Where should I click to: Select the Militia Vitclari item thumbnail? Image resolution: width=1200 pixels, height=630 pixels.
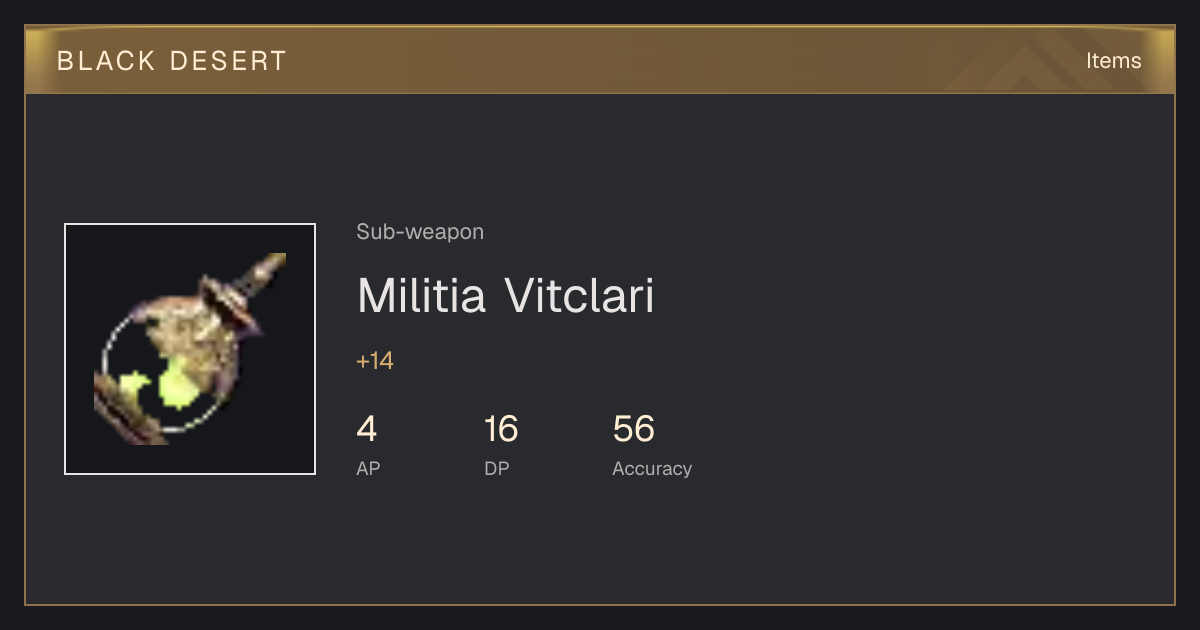[190, 349]
